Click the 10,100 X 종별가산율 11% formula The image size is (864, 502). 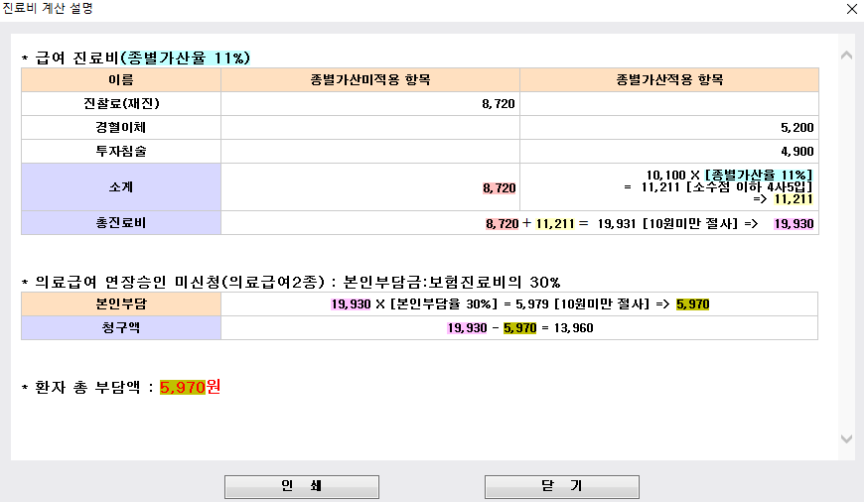coord(730,175)
